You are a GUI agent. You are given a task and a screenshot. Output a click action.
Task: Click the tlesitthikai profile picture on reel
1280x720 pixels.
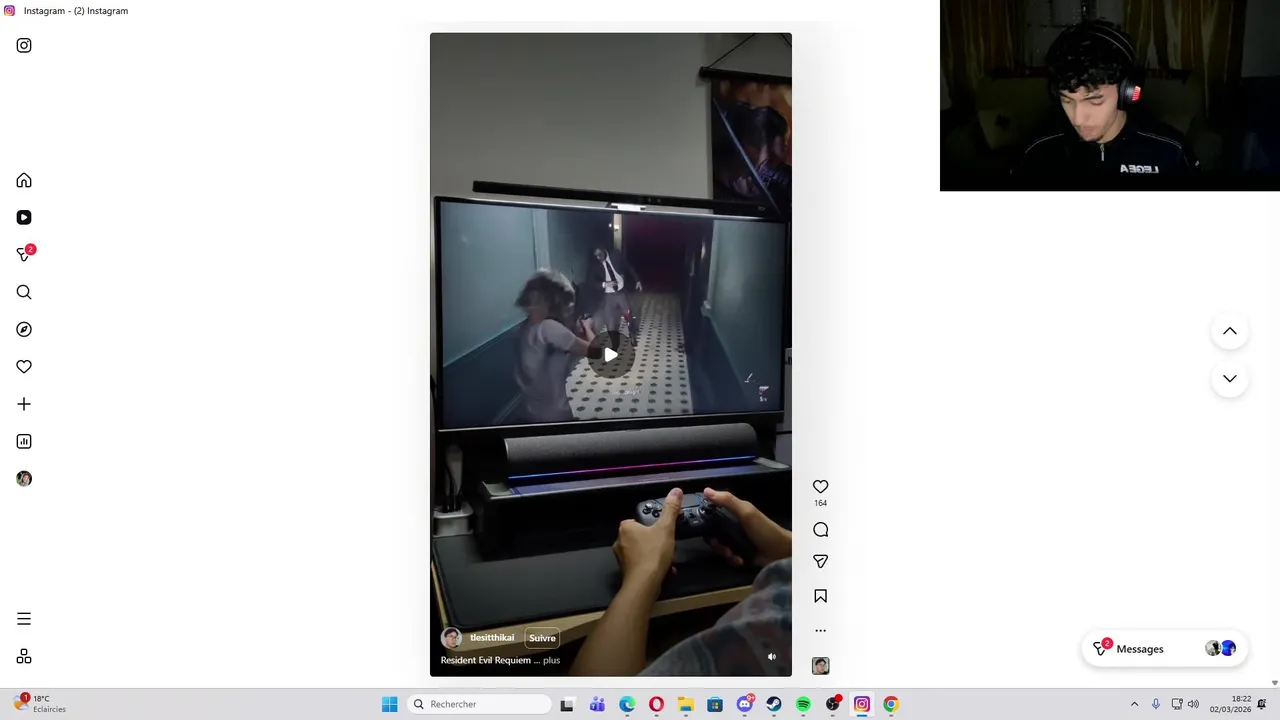pyautogui.click(x=451, y=638)
